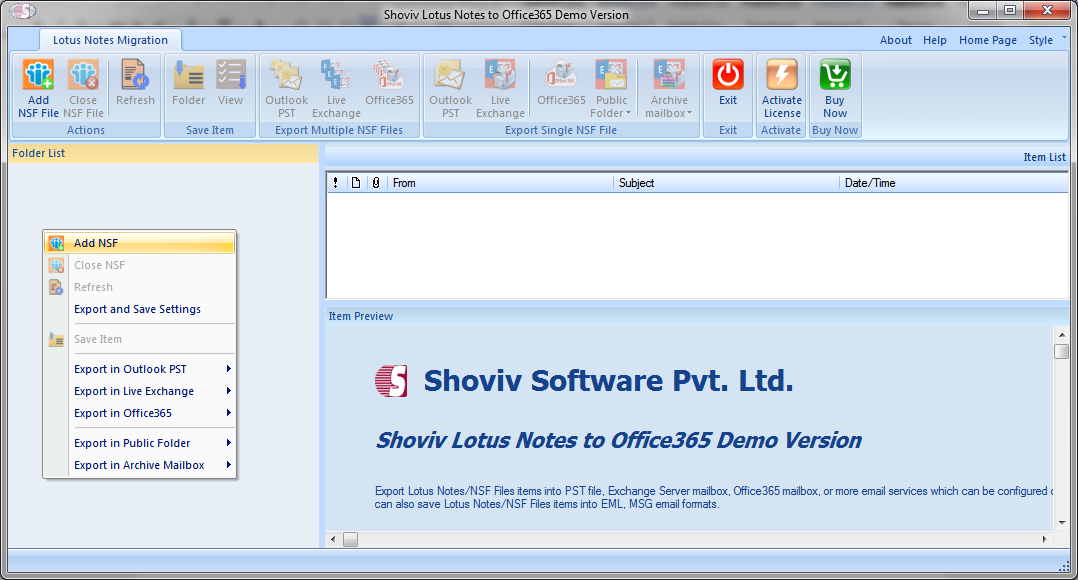Click the preview vertical scrollbar up arrow
The height and width of the screenshot is (580, 1078).
[x=1062, y=335]
